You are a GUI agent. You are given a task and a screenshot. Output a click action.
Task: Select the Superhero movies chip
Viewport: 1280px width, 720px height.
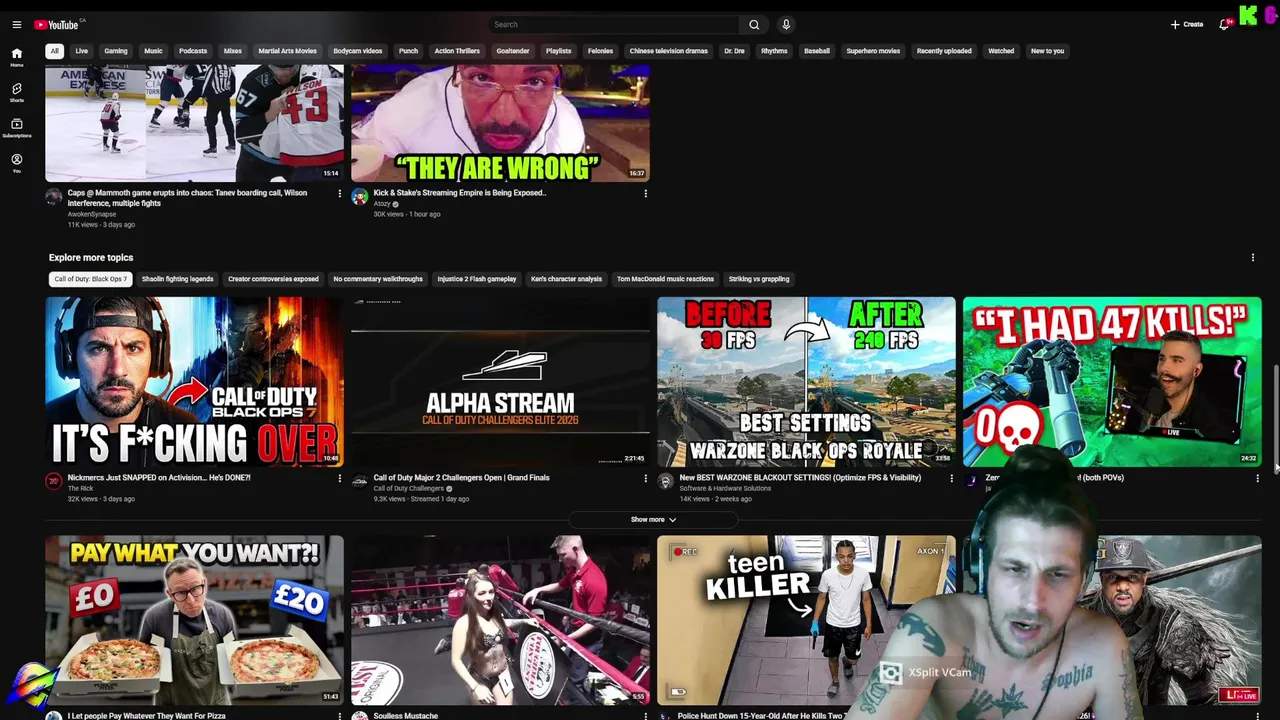873,51
